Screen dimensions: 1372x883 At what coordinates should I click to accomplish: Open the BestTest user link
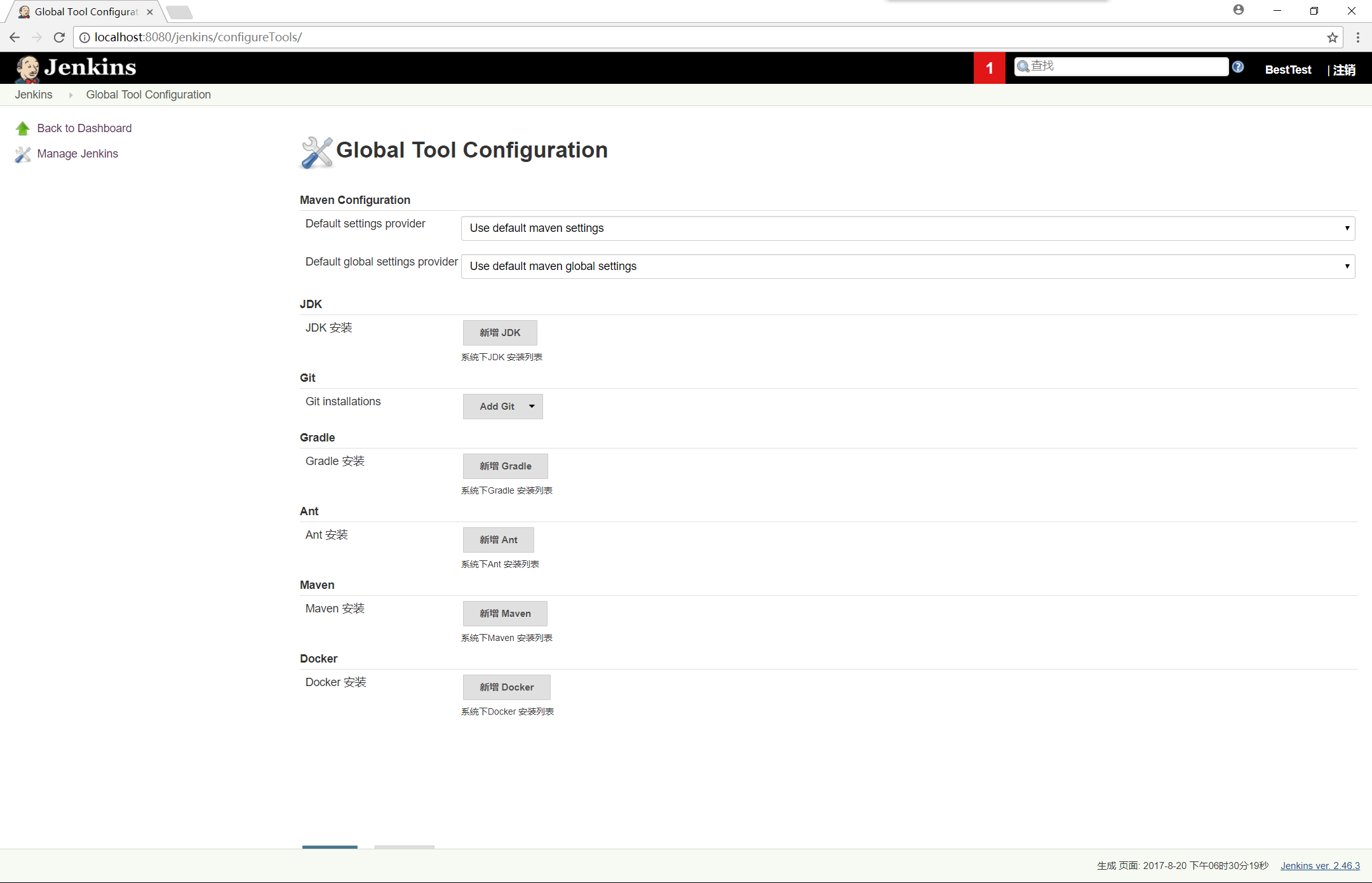click(1288, 70)
